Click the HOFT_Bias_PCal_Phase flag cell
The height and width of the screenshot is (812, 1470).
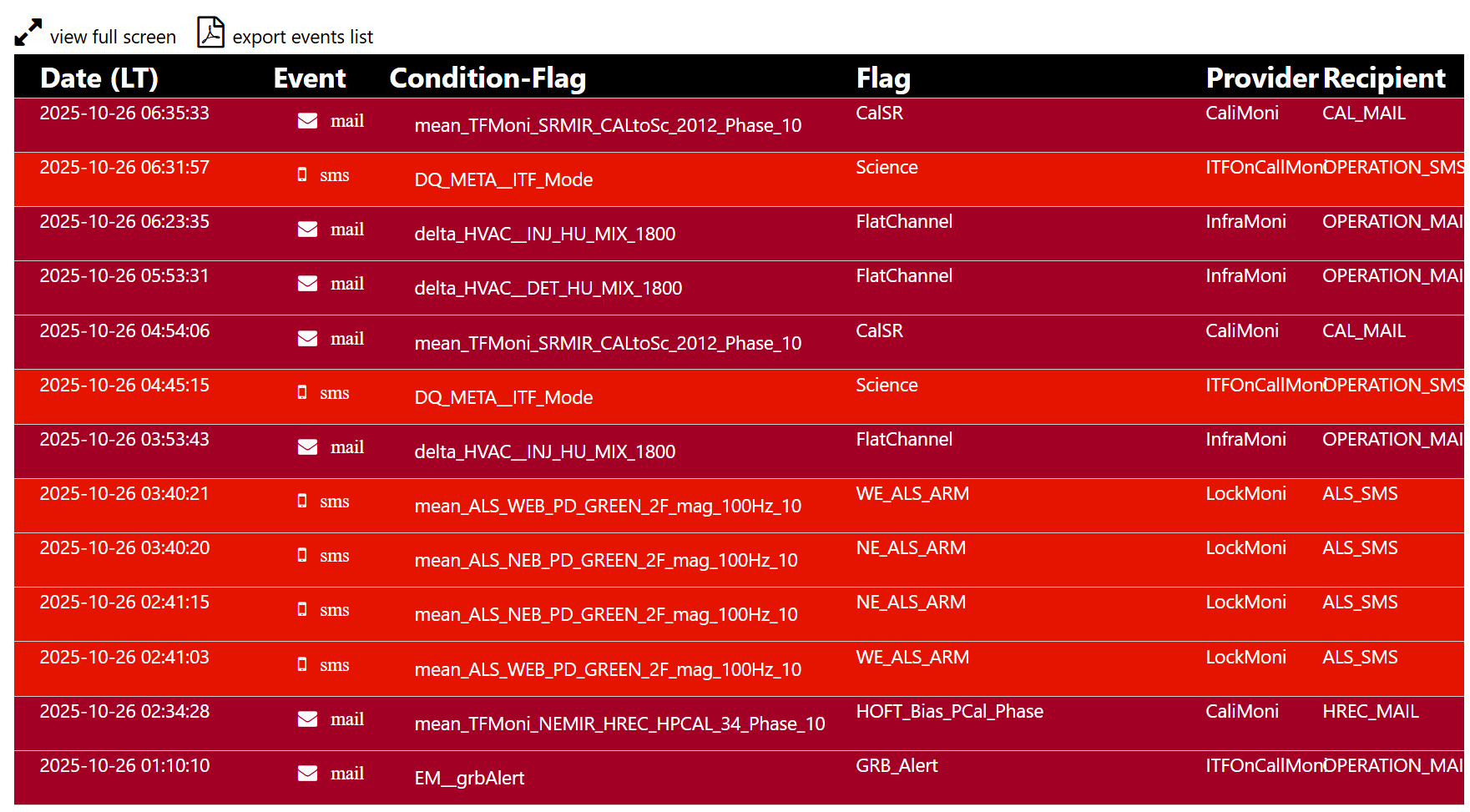[949, 712]
